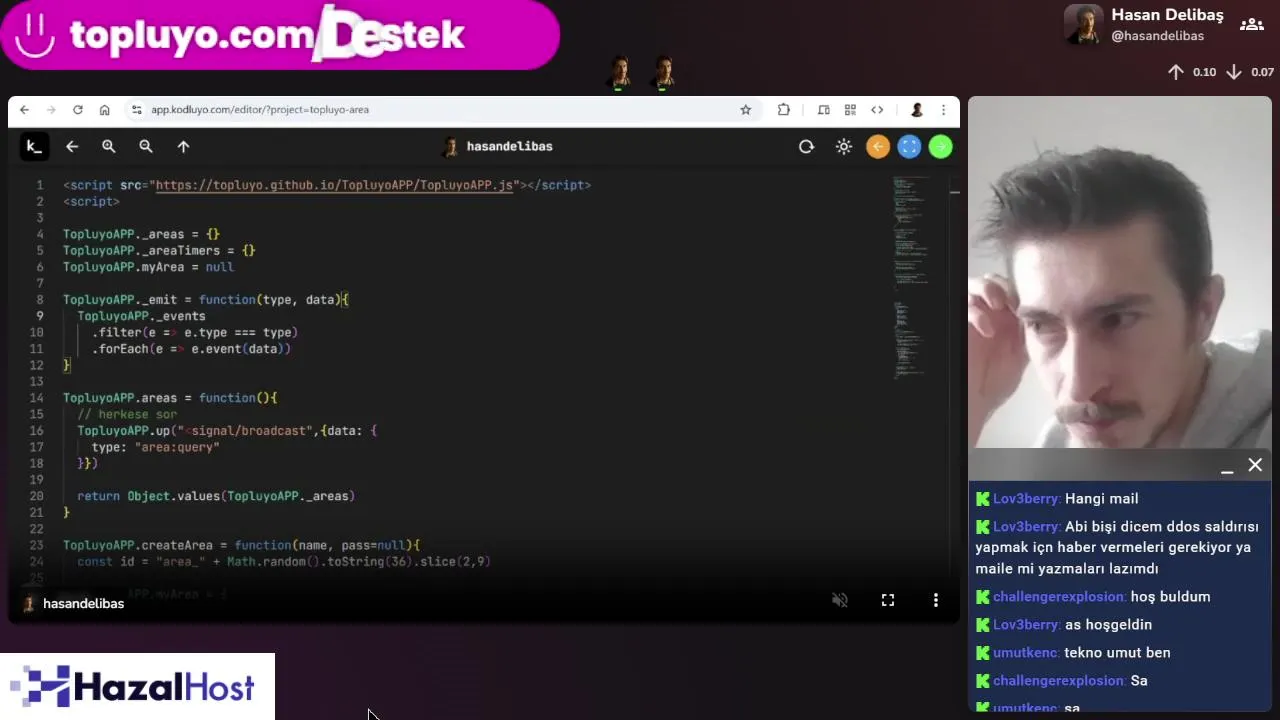1280x720 pixels.
Task: Bookmark this page with the star
Action: click(x=745, y=110)
